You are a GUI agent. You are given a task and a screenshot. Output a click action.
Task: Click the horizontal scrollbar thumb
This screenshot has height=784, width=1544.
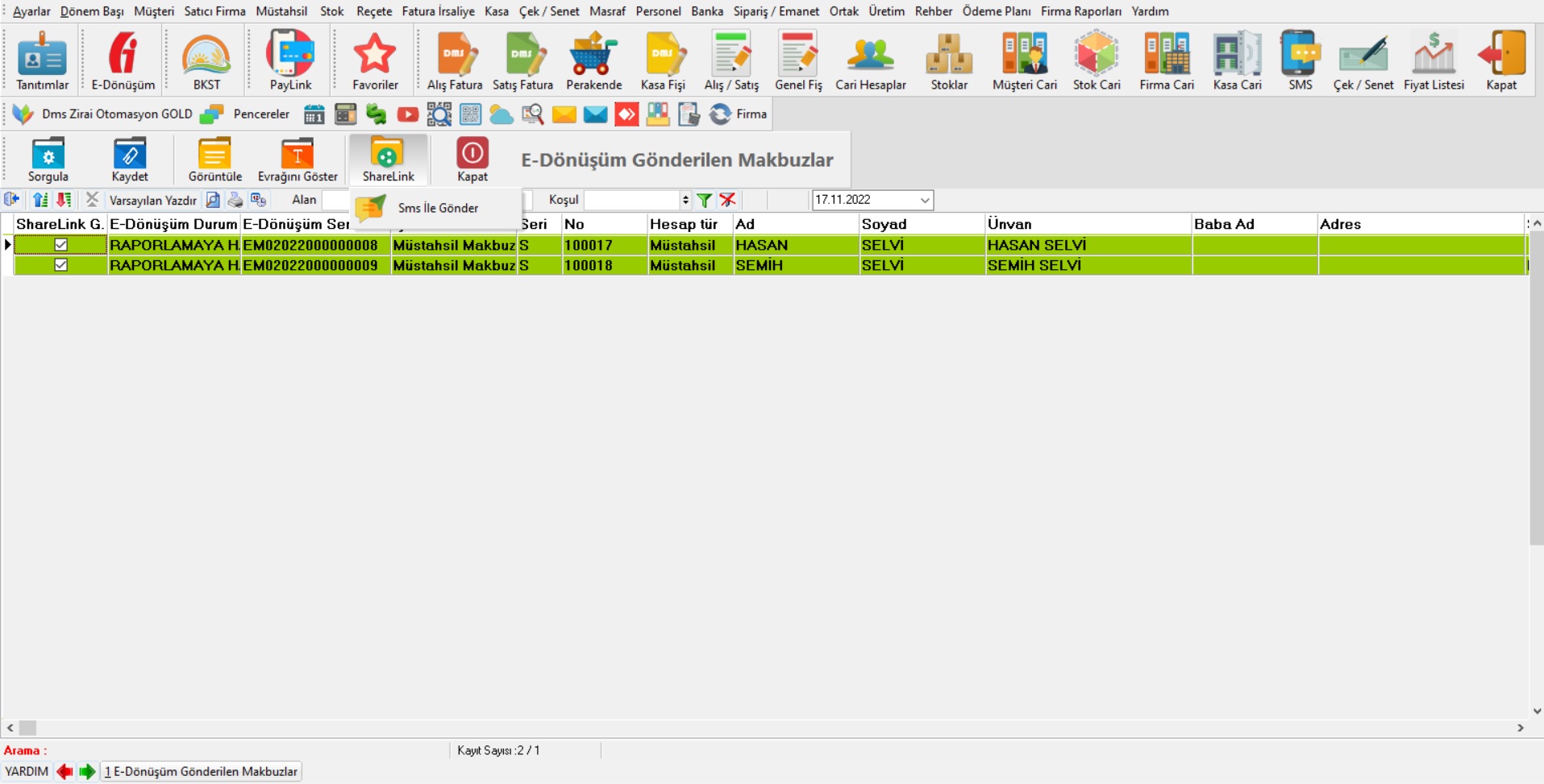(x=28, y=728)
